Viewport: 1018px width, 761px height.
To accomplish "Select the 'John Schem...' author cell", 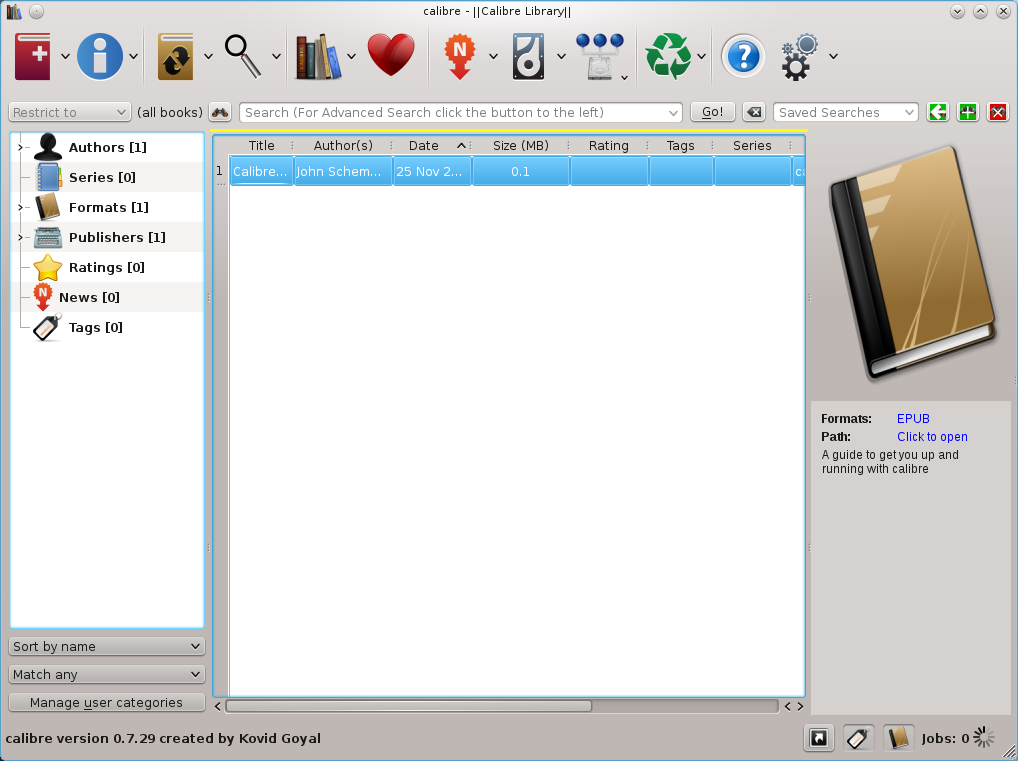I will pyautogui.click(x=343, y=171).
